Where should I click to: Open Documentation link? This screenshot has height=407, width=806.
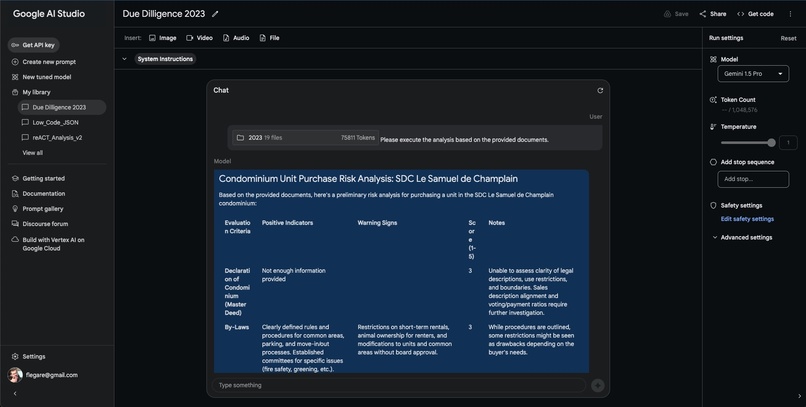pos(39,194)
